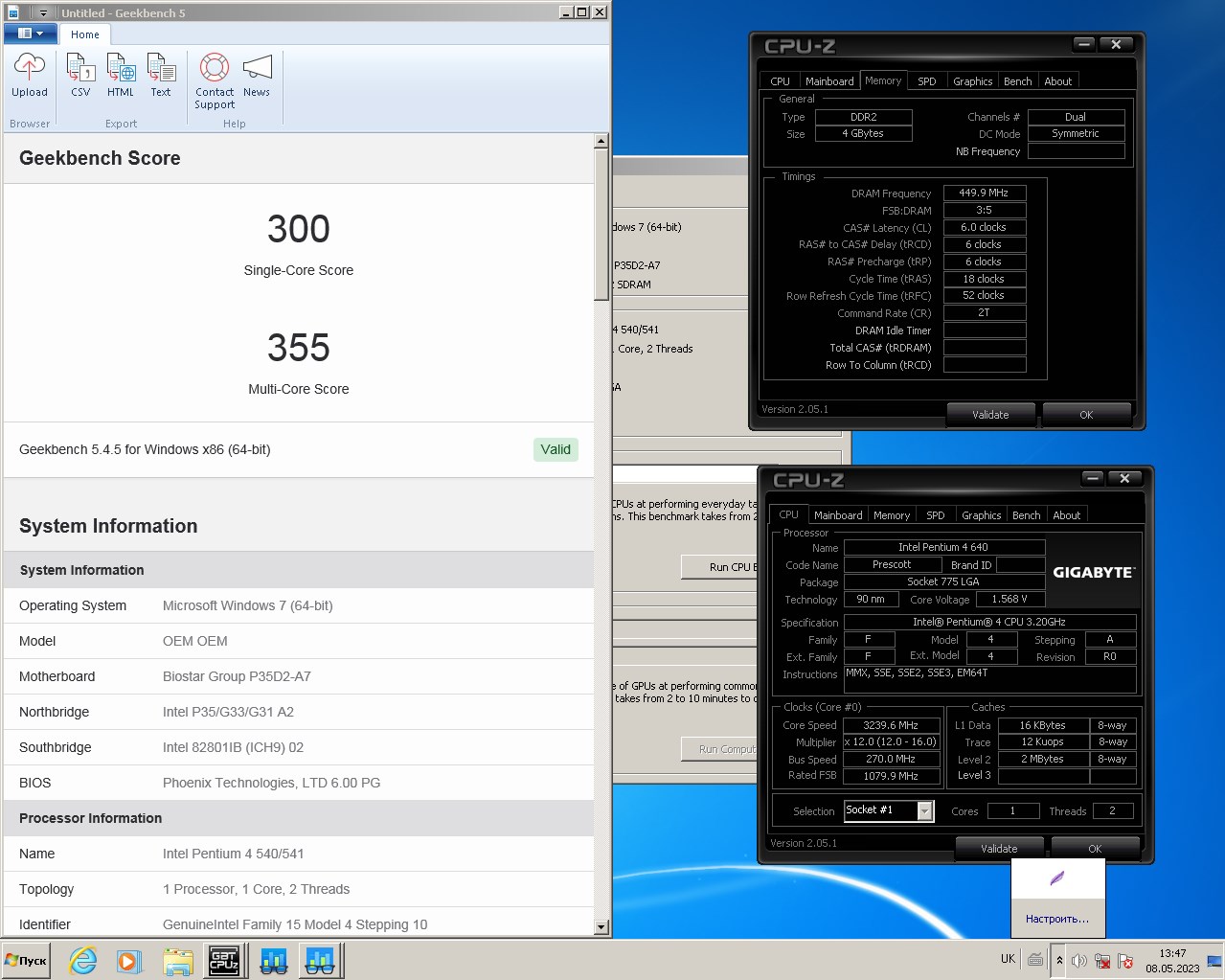Export results as HTML

pos(121,76)
